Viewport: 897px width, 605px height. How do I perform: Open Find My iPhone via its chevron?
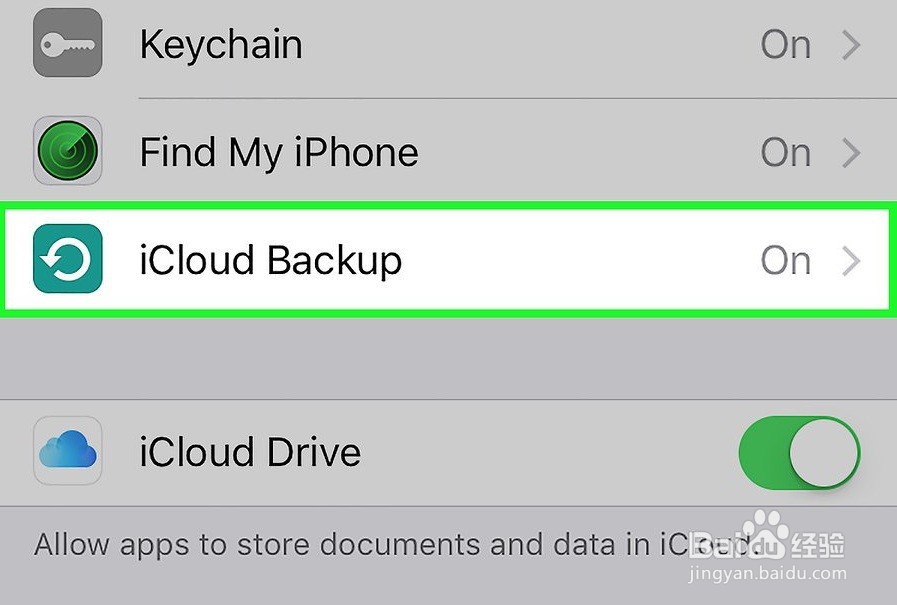click(851, 153)
